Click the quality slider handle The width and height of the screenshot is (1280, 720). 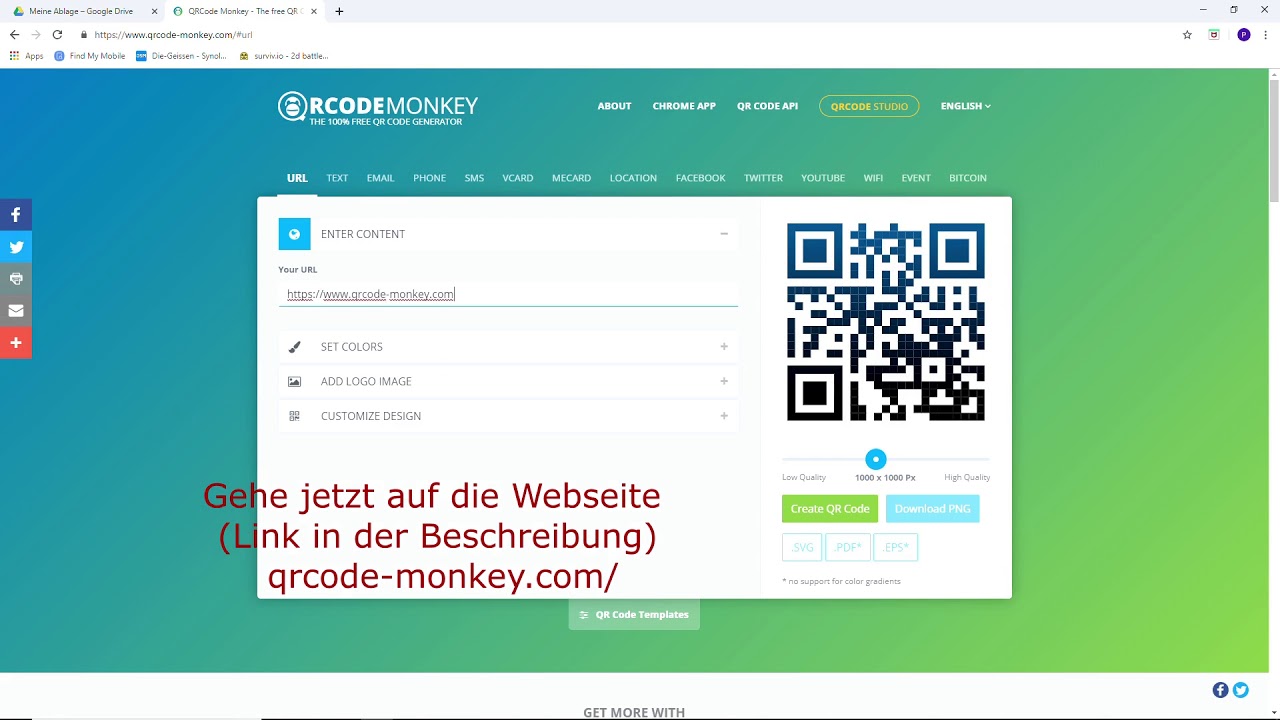[x=876, y=459]
